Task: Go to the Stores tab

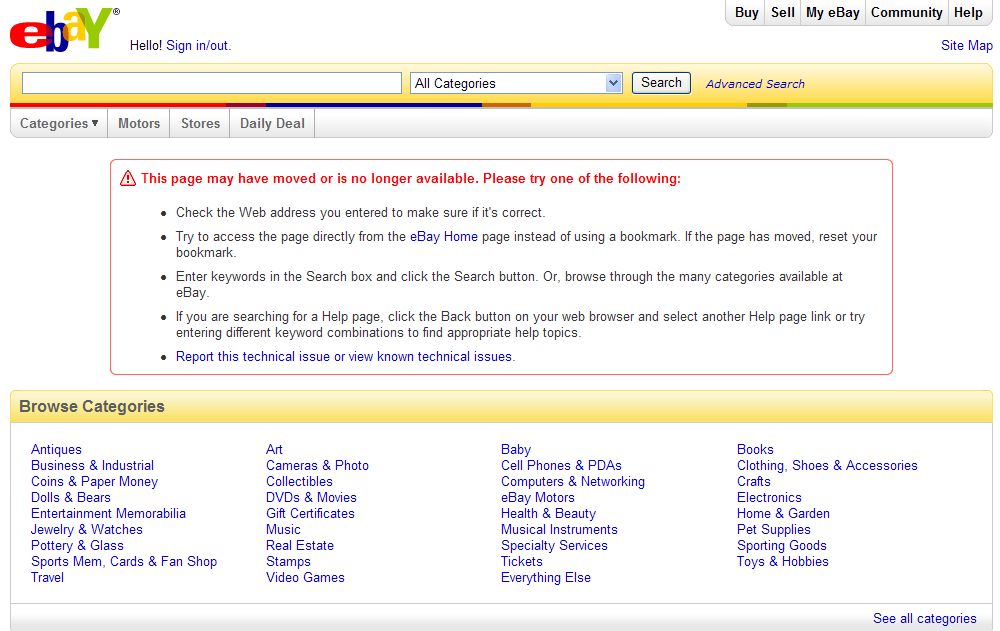Action: click(200, 124)
